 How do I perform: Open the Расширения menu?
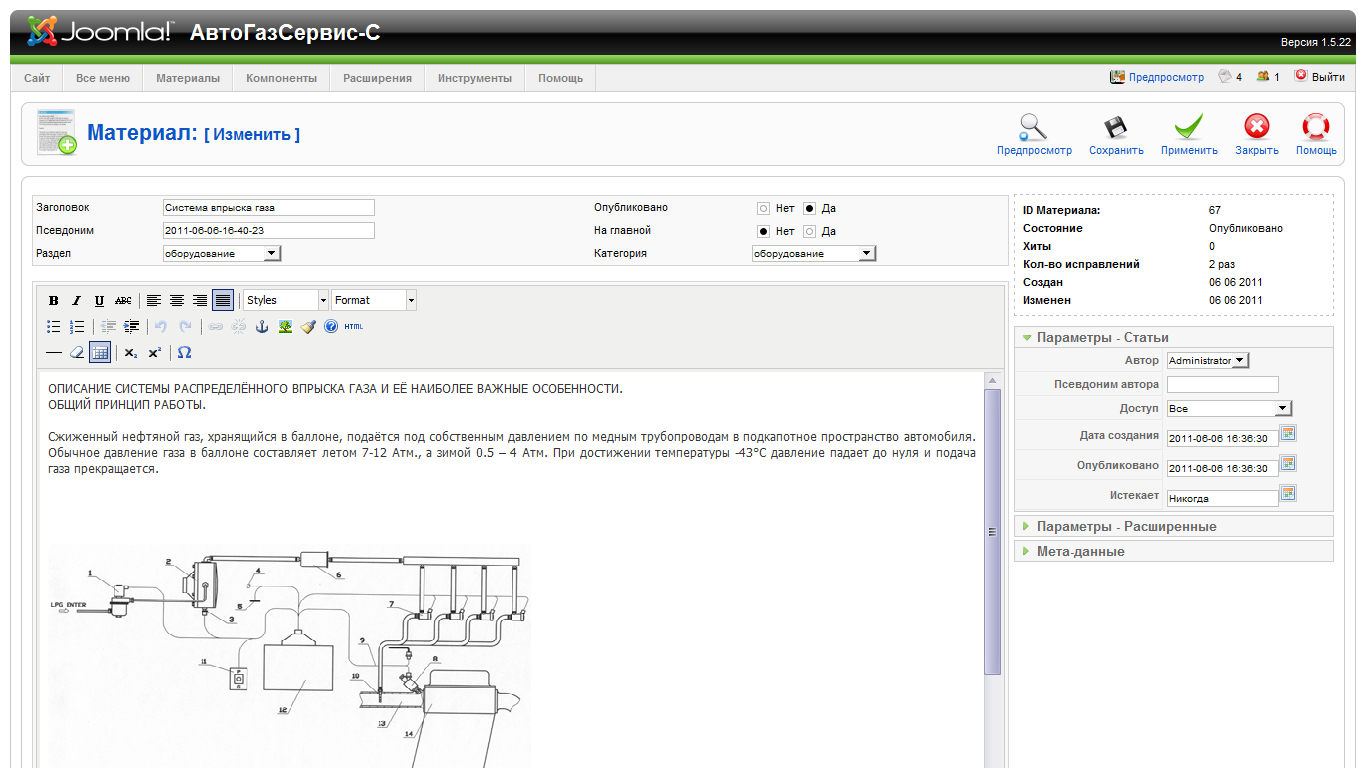point(377,78)
